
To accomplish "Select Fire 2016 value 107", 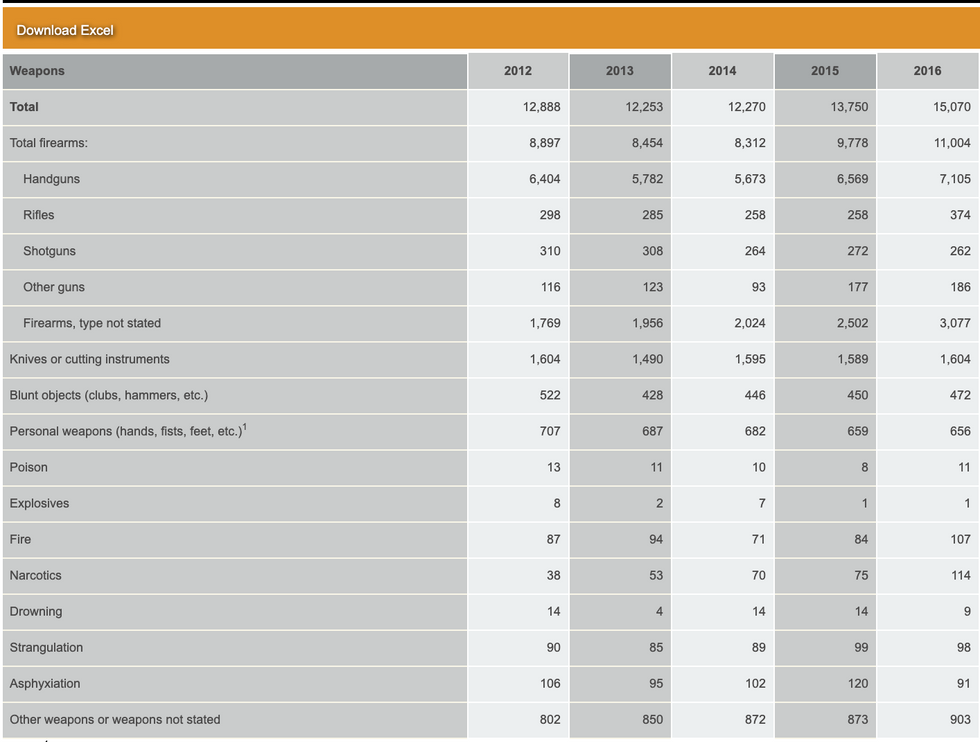I will (x=961, y=539).
